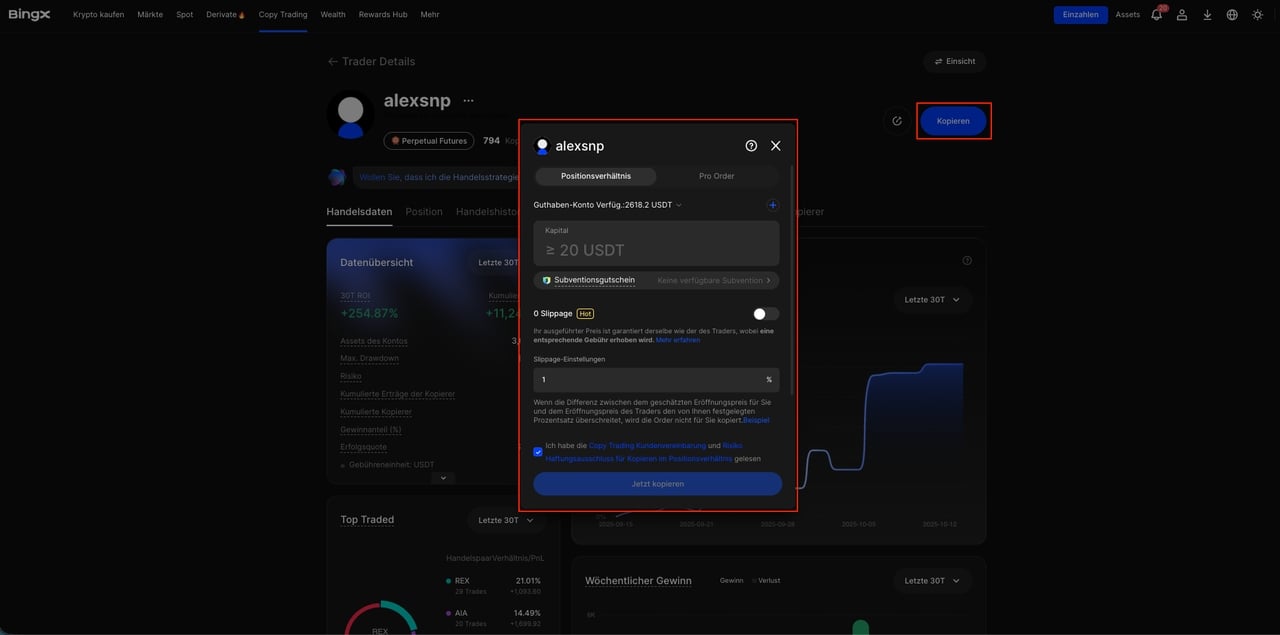Click the share icon beside Kopieren

(897, 121)
